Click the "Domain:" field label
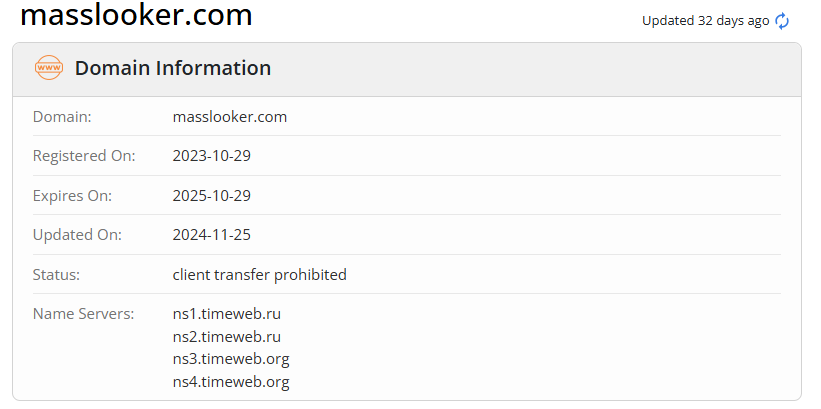 pyautogui.click(x=62, y=117)
